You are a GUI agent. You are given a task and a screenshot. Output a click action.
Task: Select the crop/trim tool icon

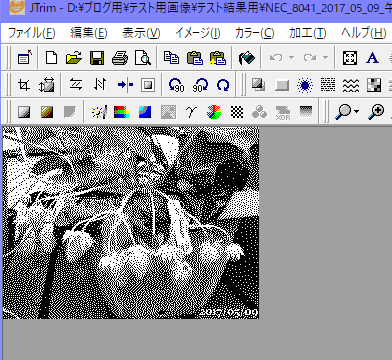(24, 85)
